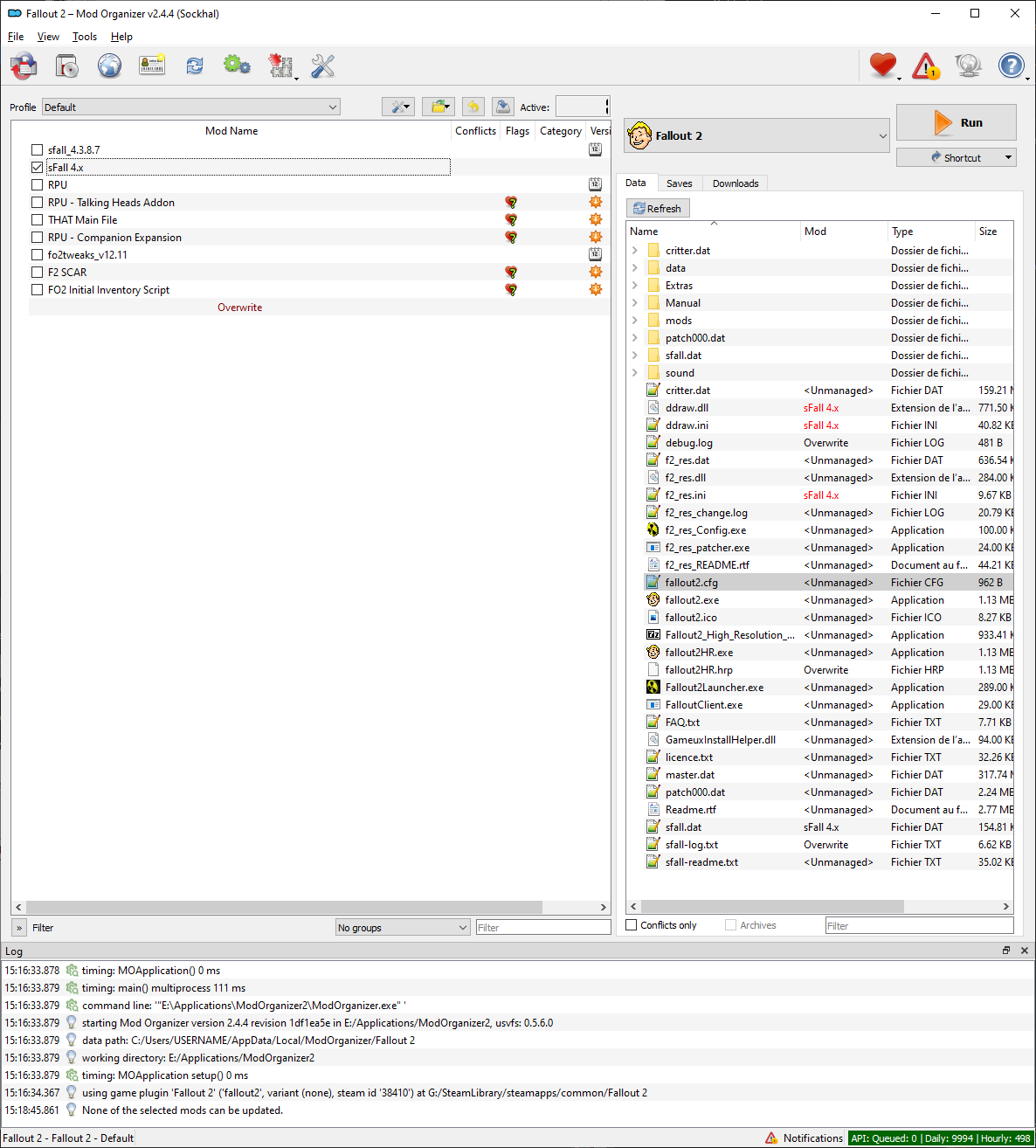The image size is (1036, 1148).
Task: Open the No groups dropdown
Action: (x=404, y=928)
